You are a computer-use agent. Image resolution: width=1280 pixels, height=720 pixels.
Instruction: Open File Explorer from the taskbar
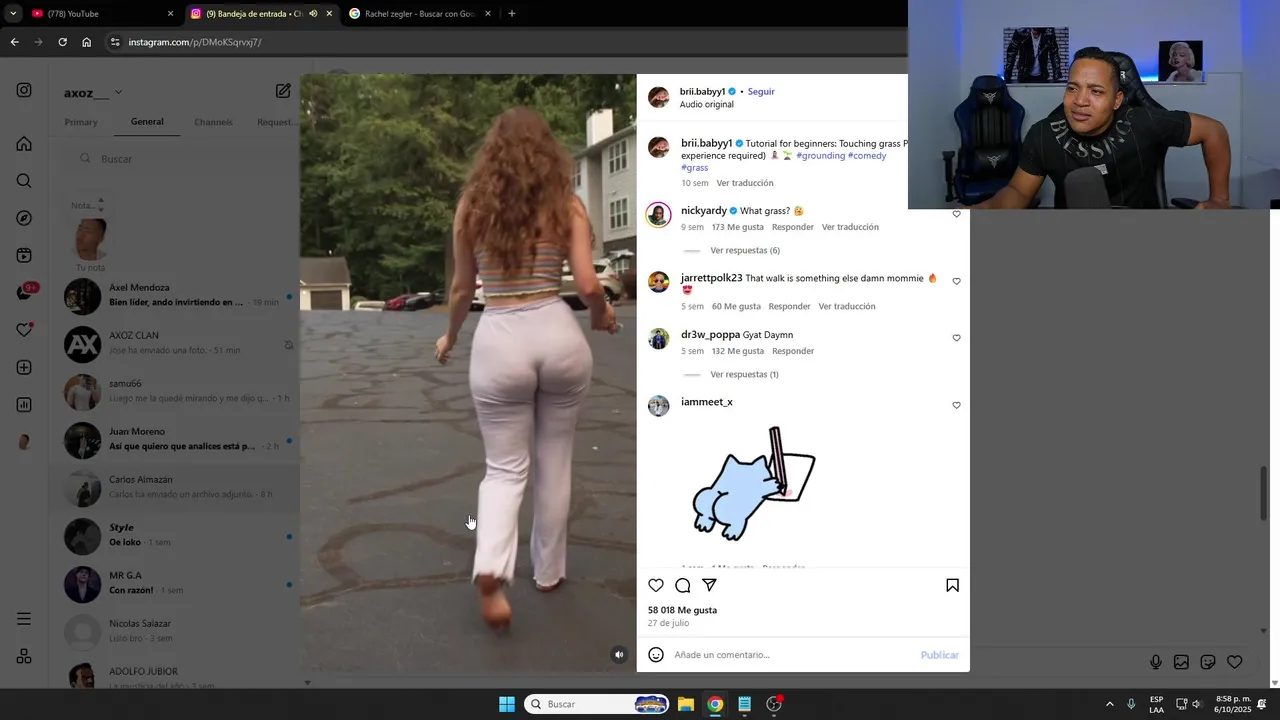coord(686,704)
